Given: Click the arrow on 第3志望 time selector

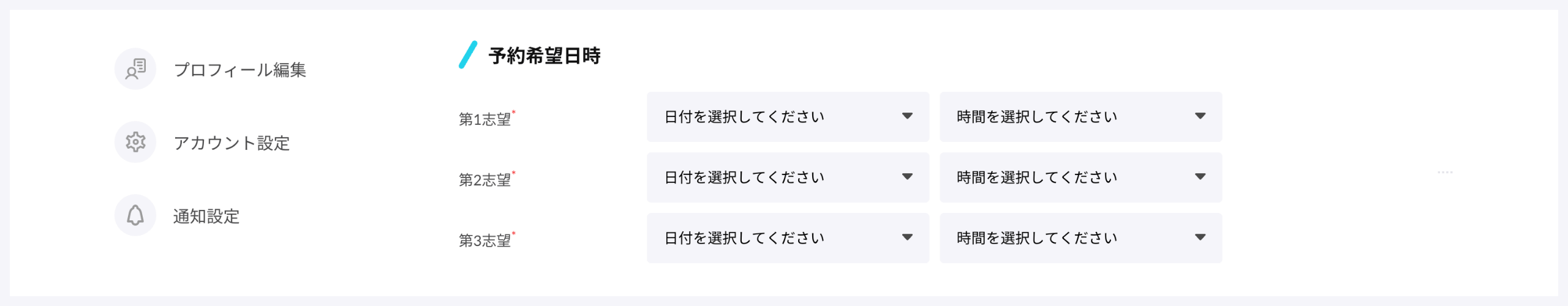Looking at the screenshot, I should pyautogui.click(x=1200, y=237).
